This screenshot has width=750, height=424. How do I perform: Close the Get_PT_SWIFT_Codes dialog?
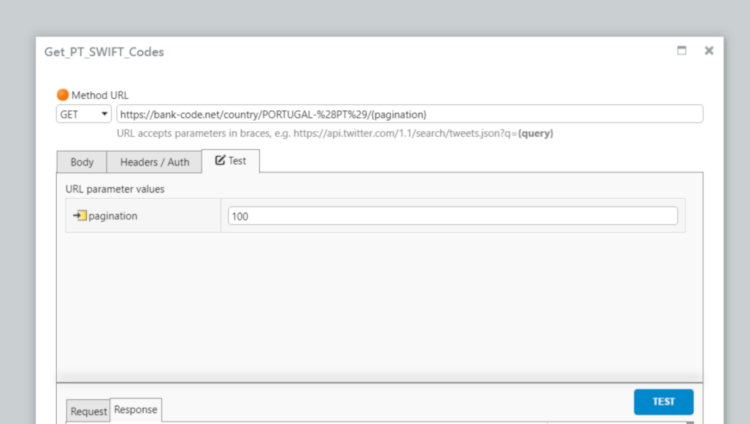click(x=709, y=50)
